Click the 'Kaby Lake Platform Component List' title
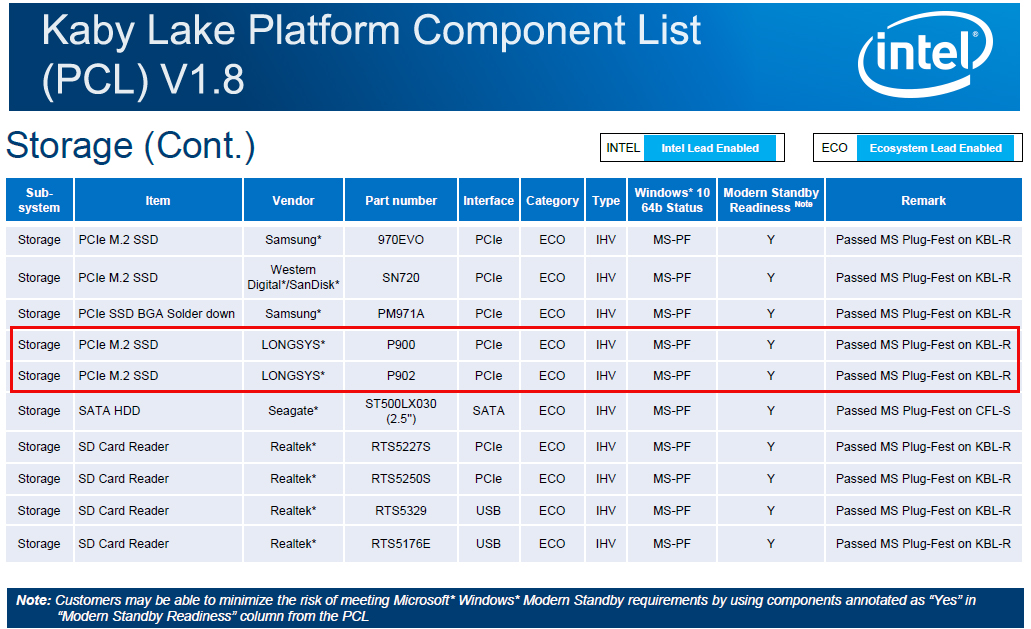1031x629 pixels. tap(372, 31)
